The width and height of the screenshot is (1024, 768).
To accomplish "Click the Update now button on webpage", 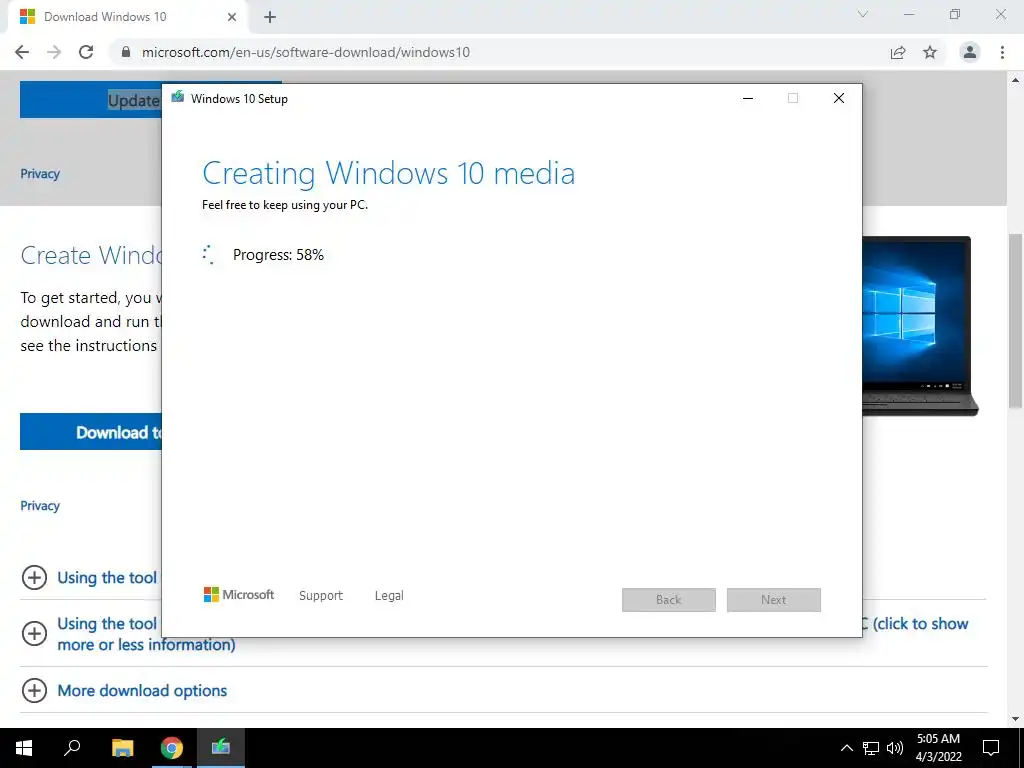I will [91, 100].
